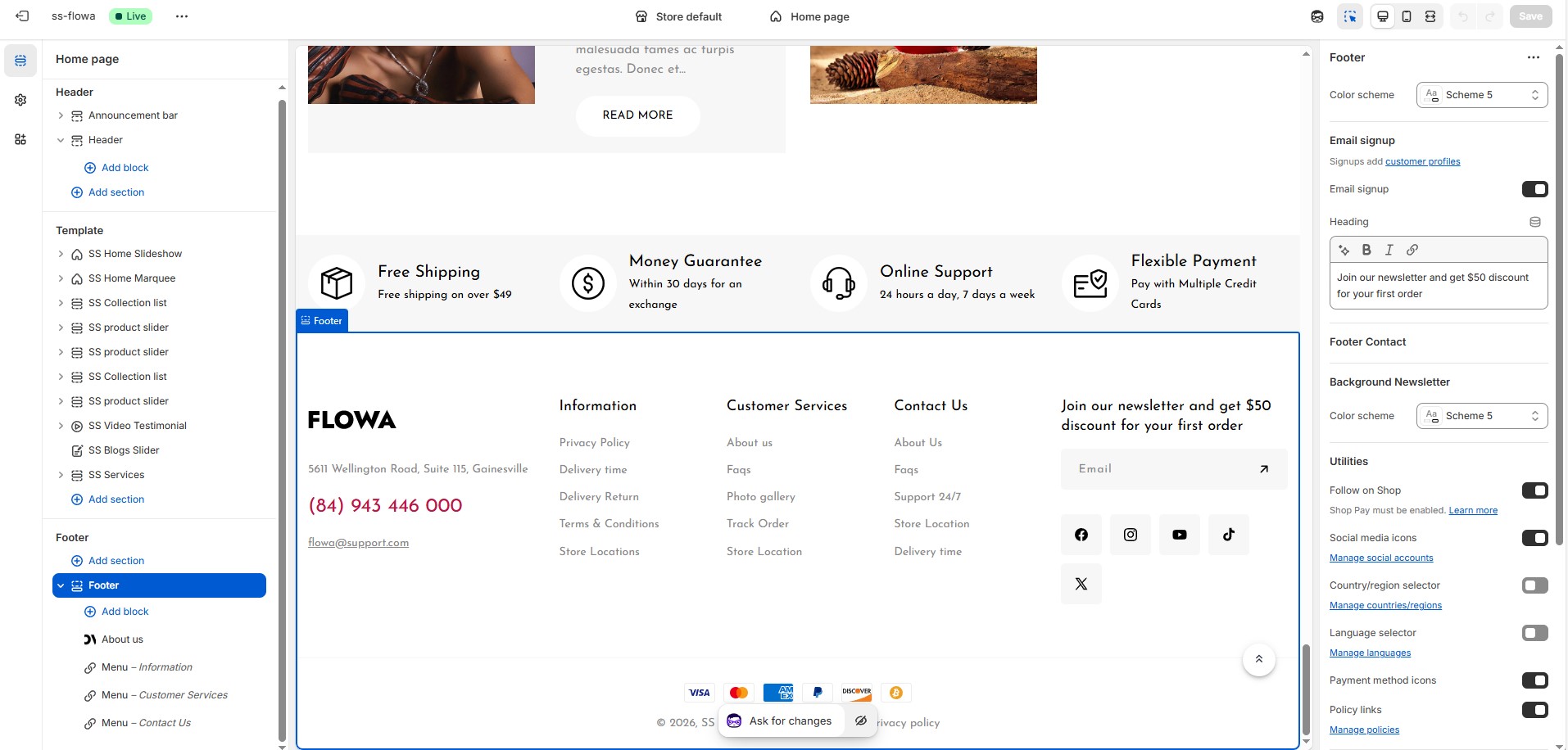Apply bold formatting in Heading editor

tap(1366, 250)
